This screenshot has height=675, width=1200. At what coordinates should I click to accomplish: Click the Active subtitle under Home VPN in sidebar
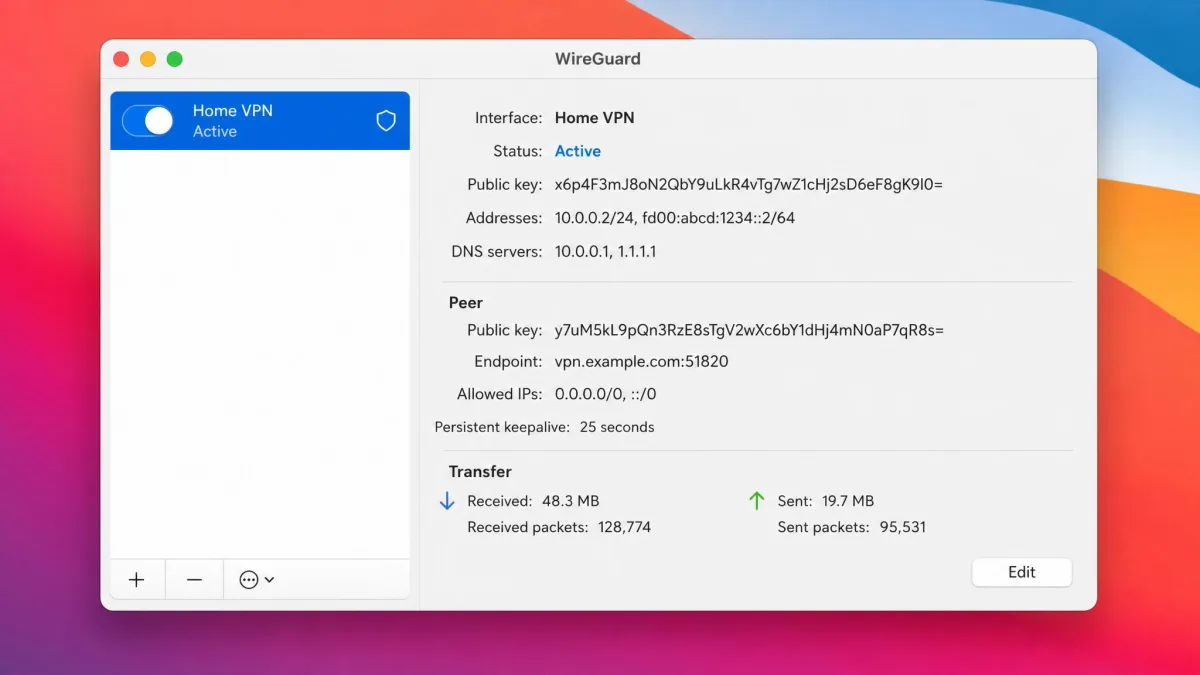pos(215,131)
